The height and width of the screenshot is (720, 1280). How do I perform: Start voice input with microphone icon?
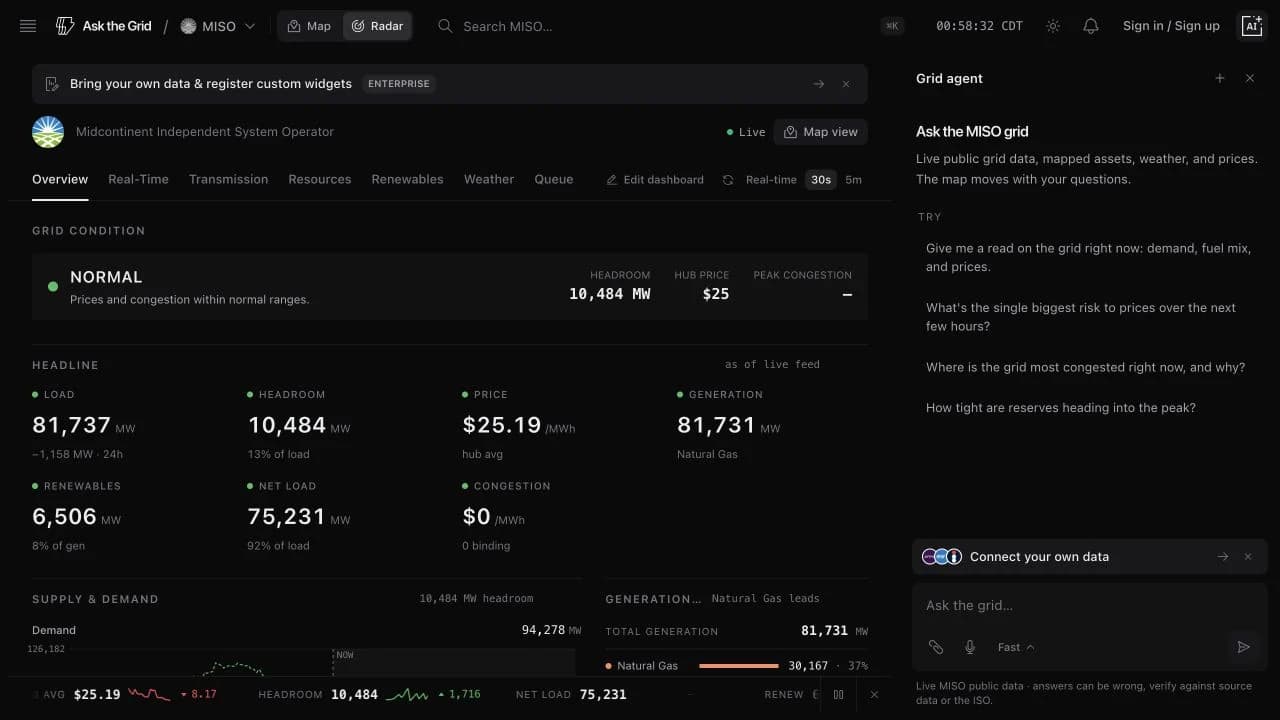[x=970, y=647]
